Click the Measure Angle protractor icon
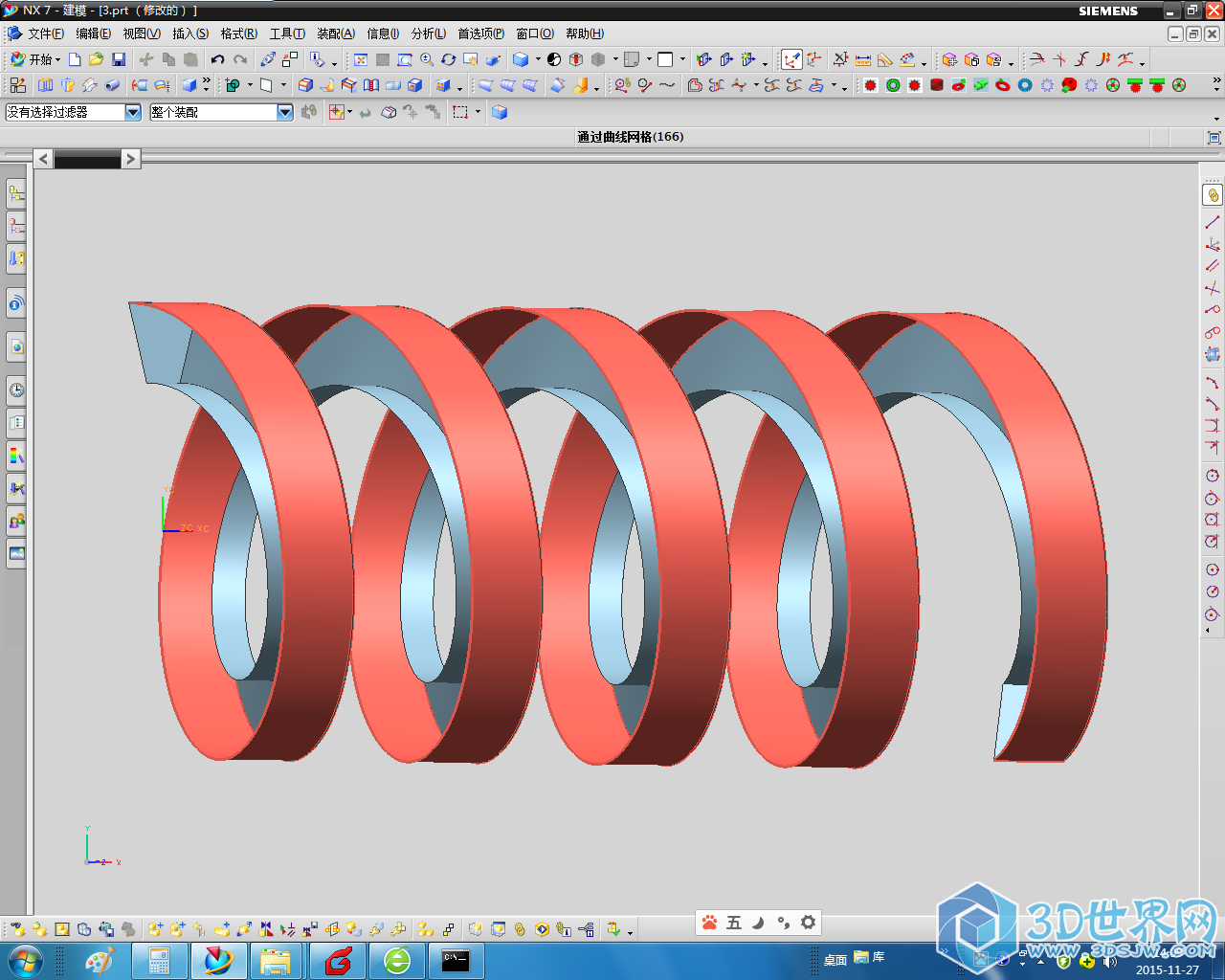Screen dimensions: 1225x980 (x=885, y=59)
